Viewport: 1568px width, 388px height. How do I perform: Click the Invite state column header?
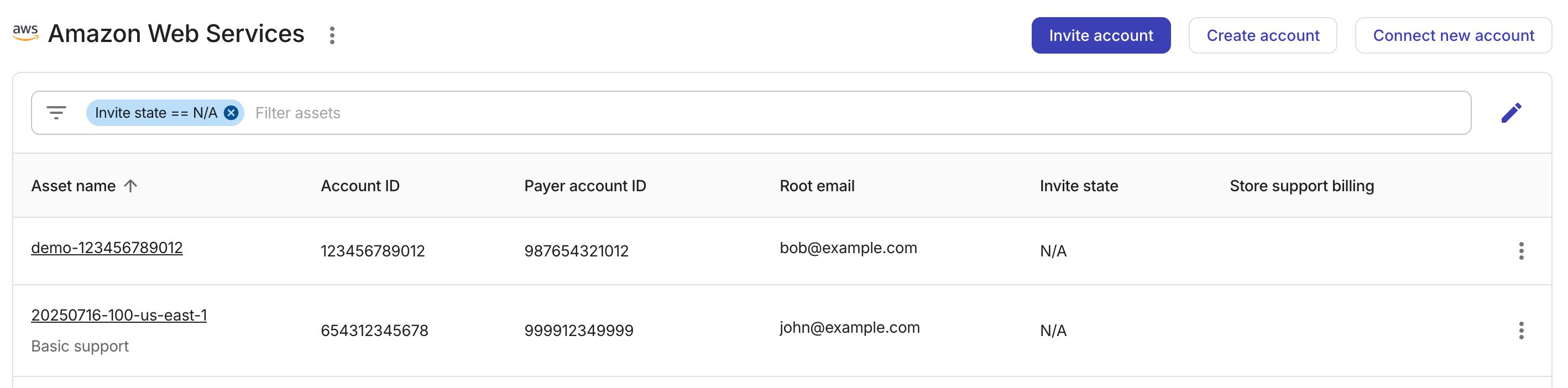point(1078,186)
